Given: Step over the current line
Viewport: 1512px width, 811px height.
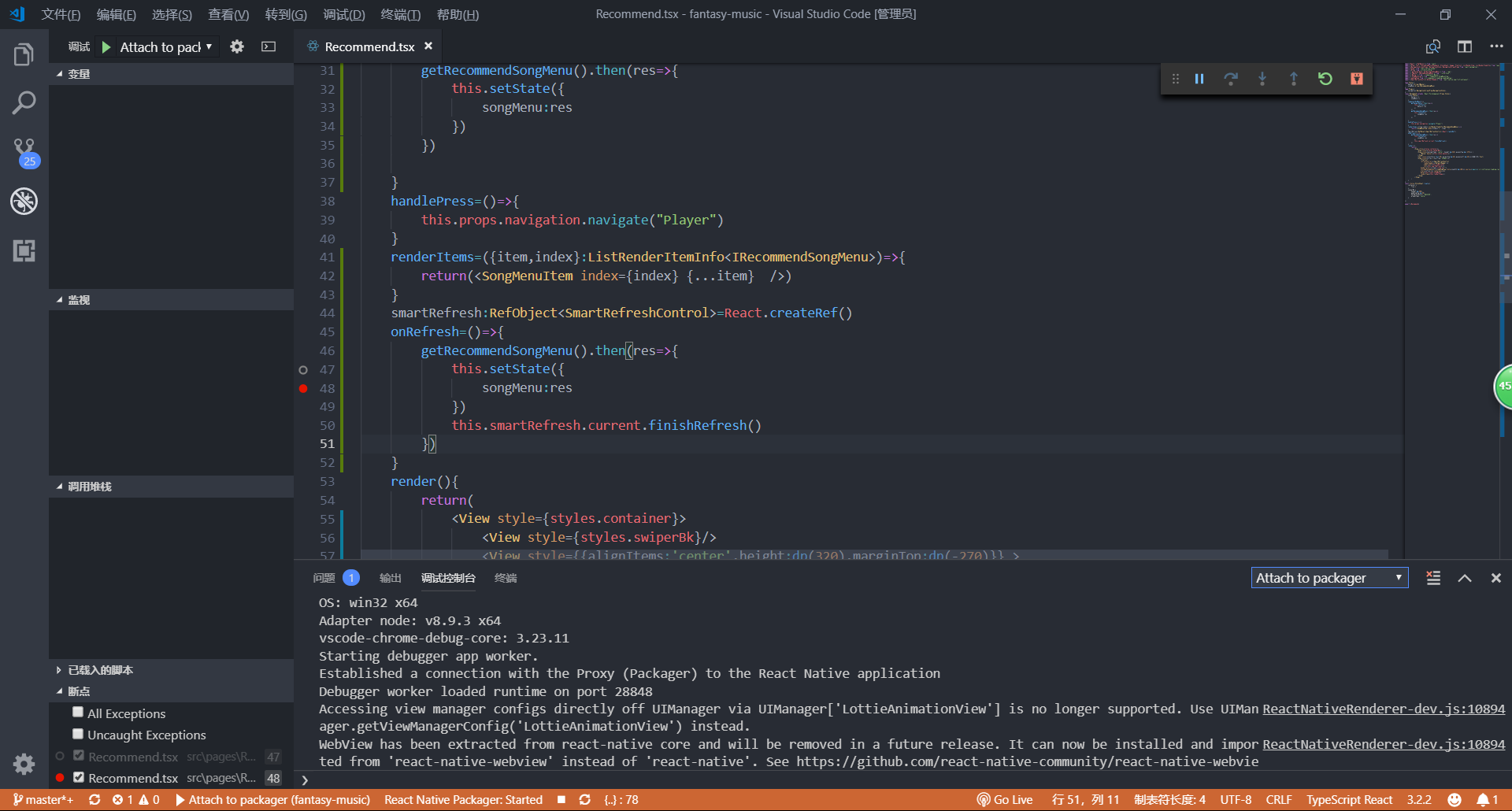Looking at the screenshot, I should click(x=1231, y=78).
